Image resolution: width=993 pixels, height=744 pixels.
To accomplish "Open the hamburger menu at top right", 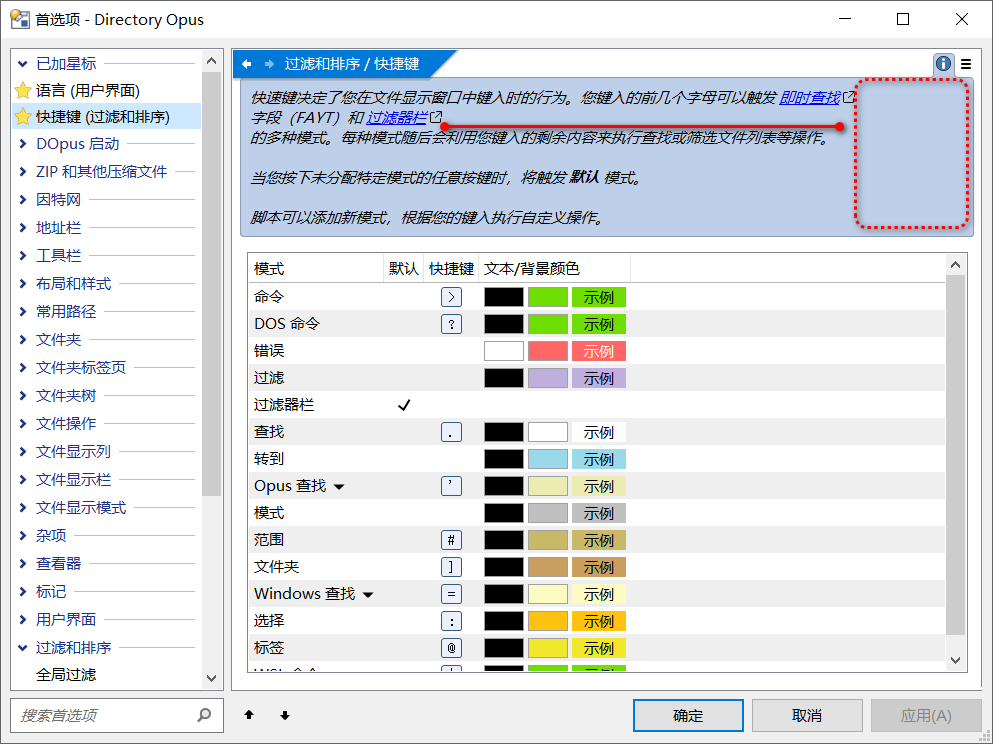I will (966, 64).
